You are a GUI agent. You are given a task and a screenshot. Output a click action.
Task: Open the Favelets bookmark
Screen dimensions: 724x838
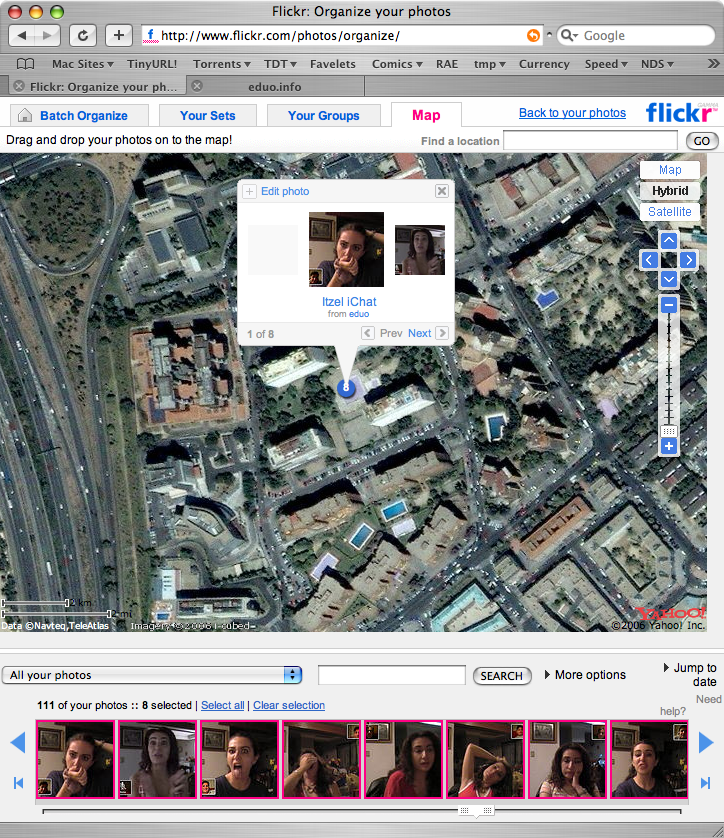[x=333, y=64]
